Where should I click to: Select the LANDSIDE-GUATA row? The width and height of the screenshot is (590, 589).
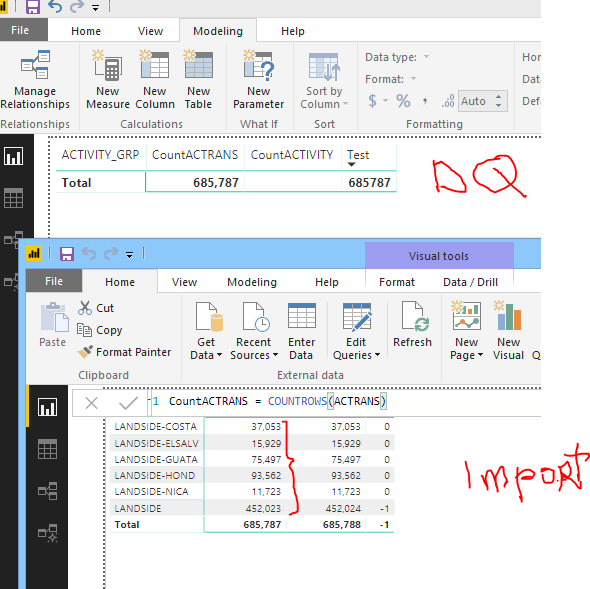[252, 460]
